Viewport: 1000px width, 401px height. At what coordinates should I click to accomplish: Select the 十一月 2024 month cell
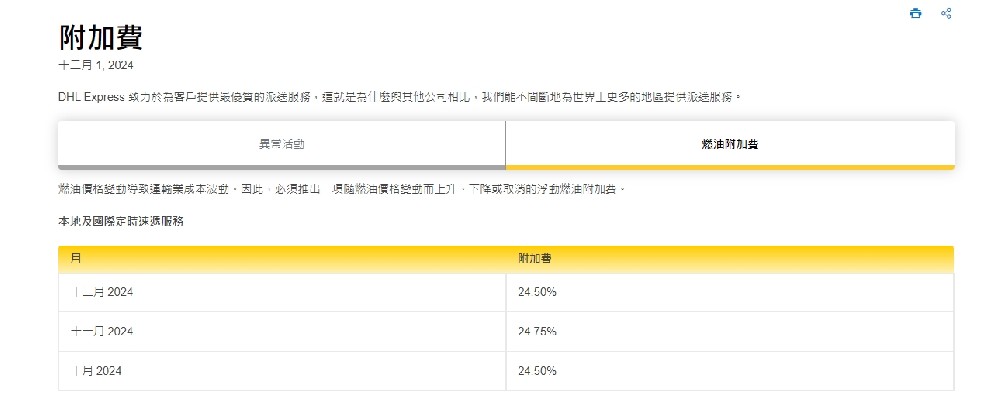104,331
